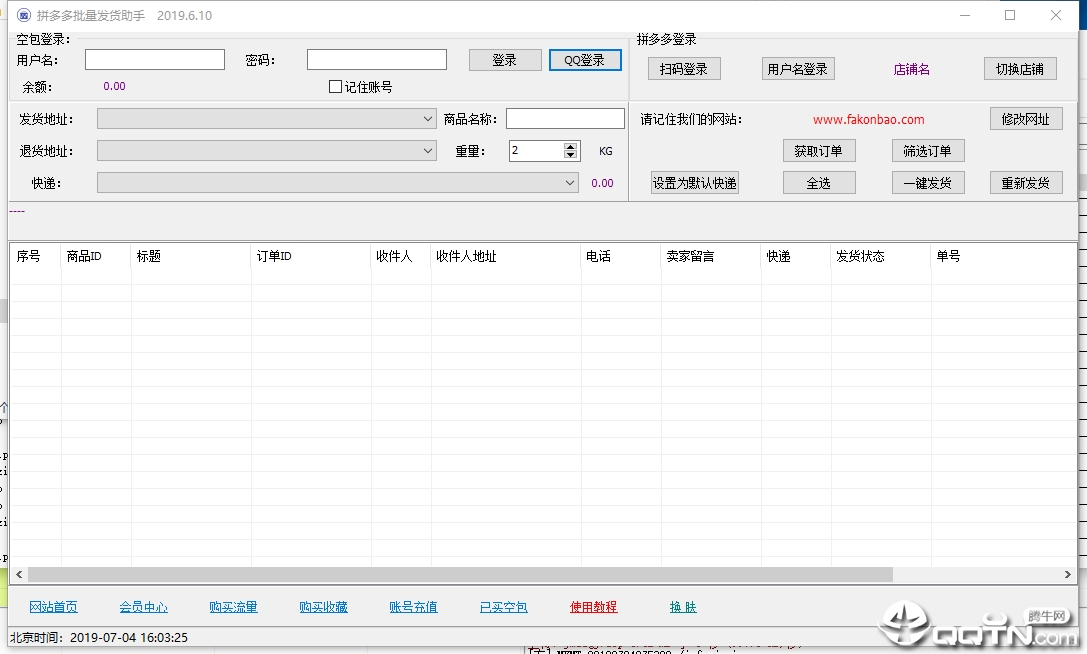The height and width of the screenshot is (654, 1087).
Task: Click the 用户名登录 button
Action: [x=797, y=69]
